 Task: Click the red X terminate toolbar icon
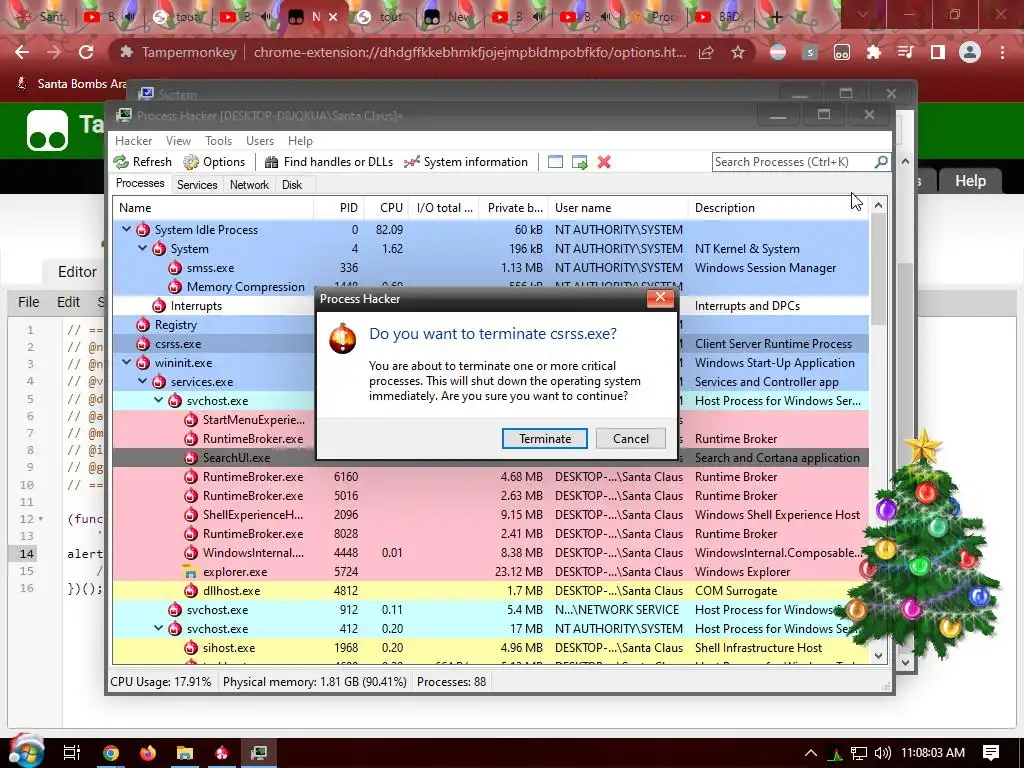click(x=604, y=162)
